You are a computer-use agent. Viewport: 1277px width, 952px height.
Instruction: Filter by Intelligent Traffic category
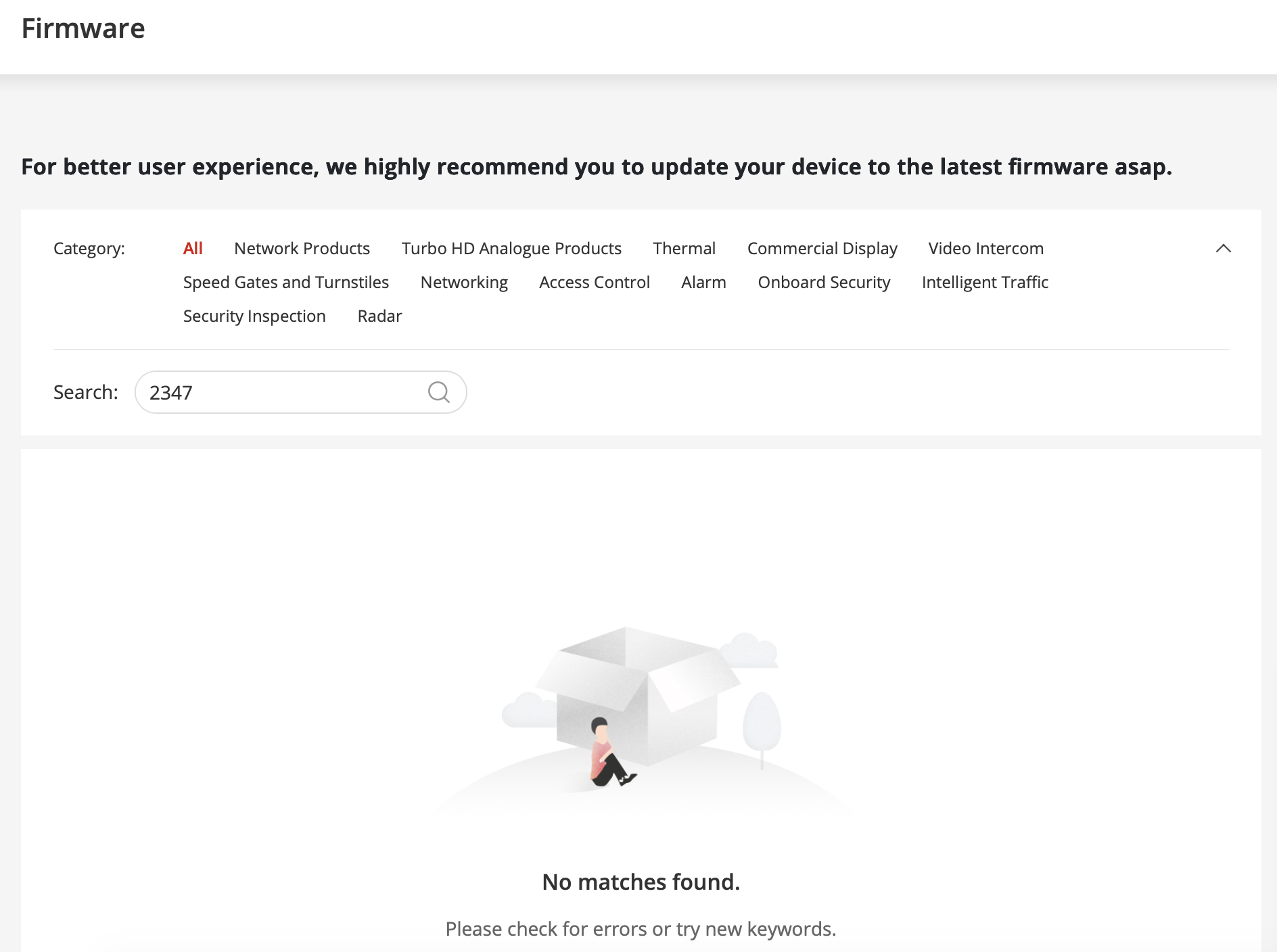point(985,282)
